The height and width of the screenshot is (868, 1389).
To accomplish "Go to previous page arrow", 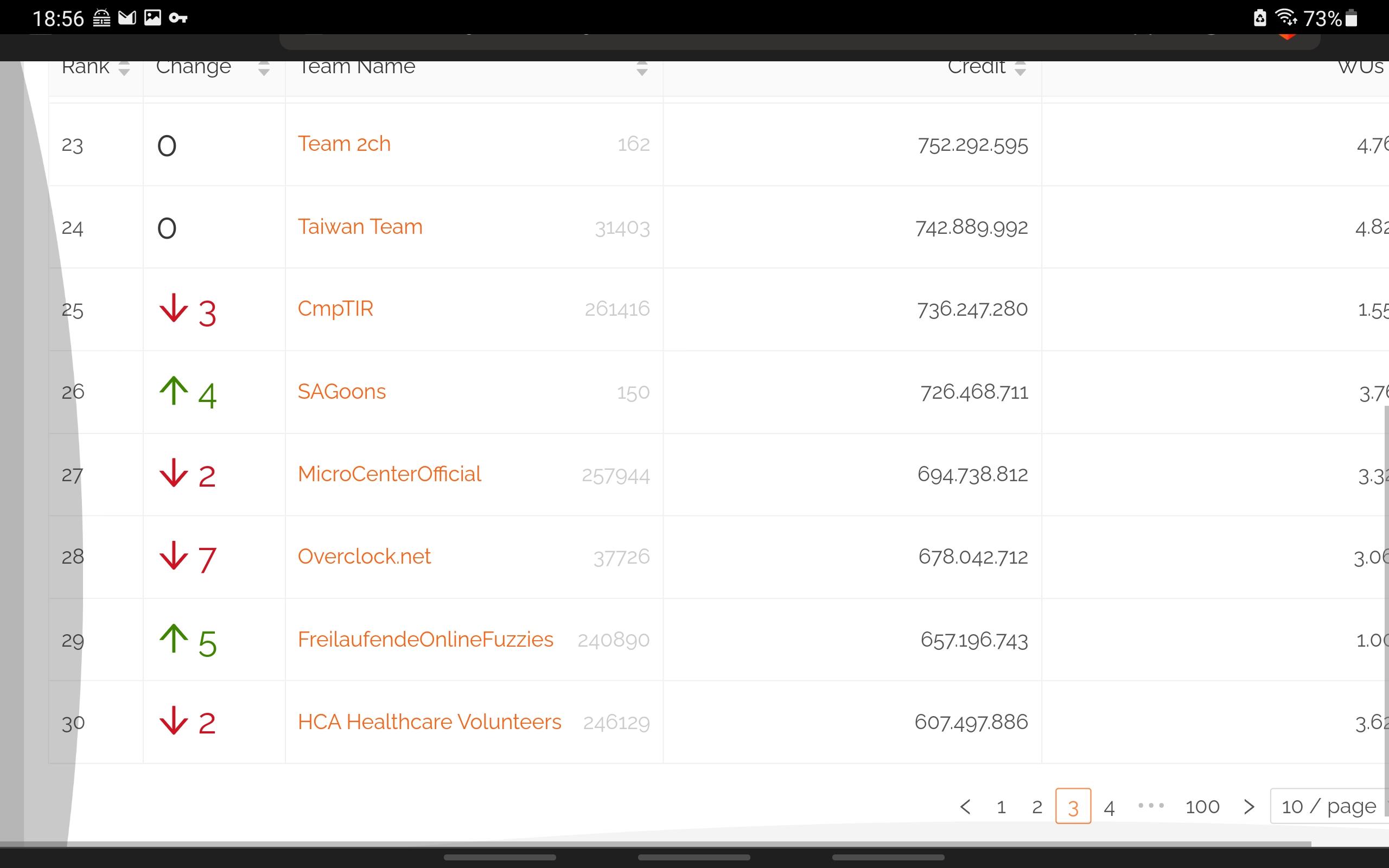I will coord(965,807).
